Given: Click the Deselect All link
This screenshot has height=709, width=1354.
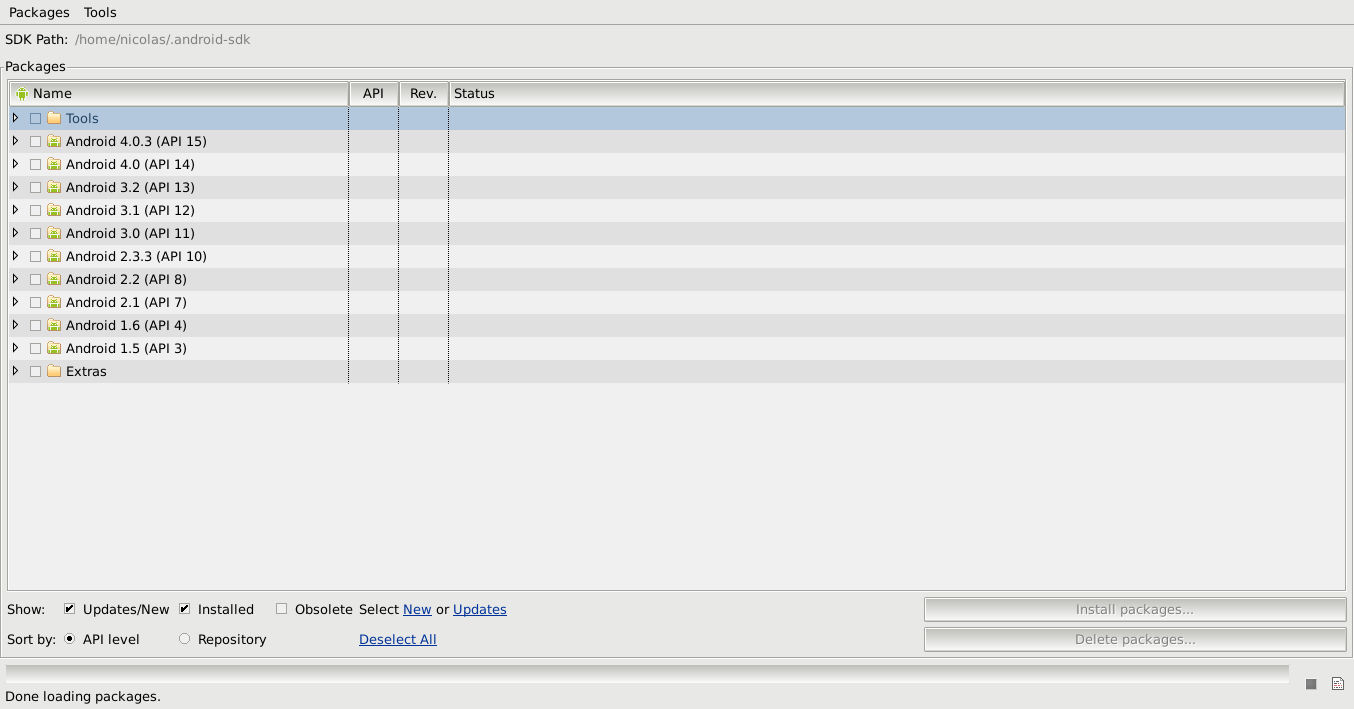Looking at the screenshot, I should (x=398, y=639).
